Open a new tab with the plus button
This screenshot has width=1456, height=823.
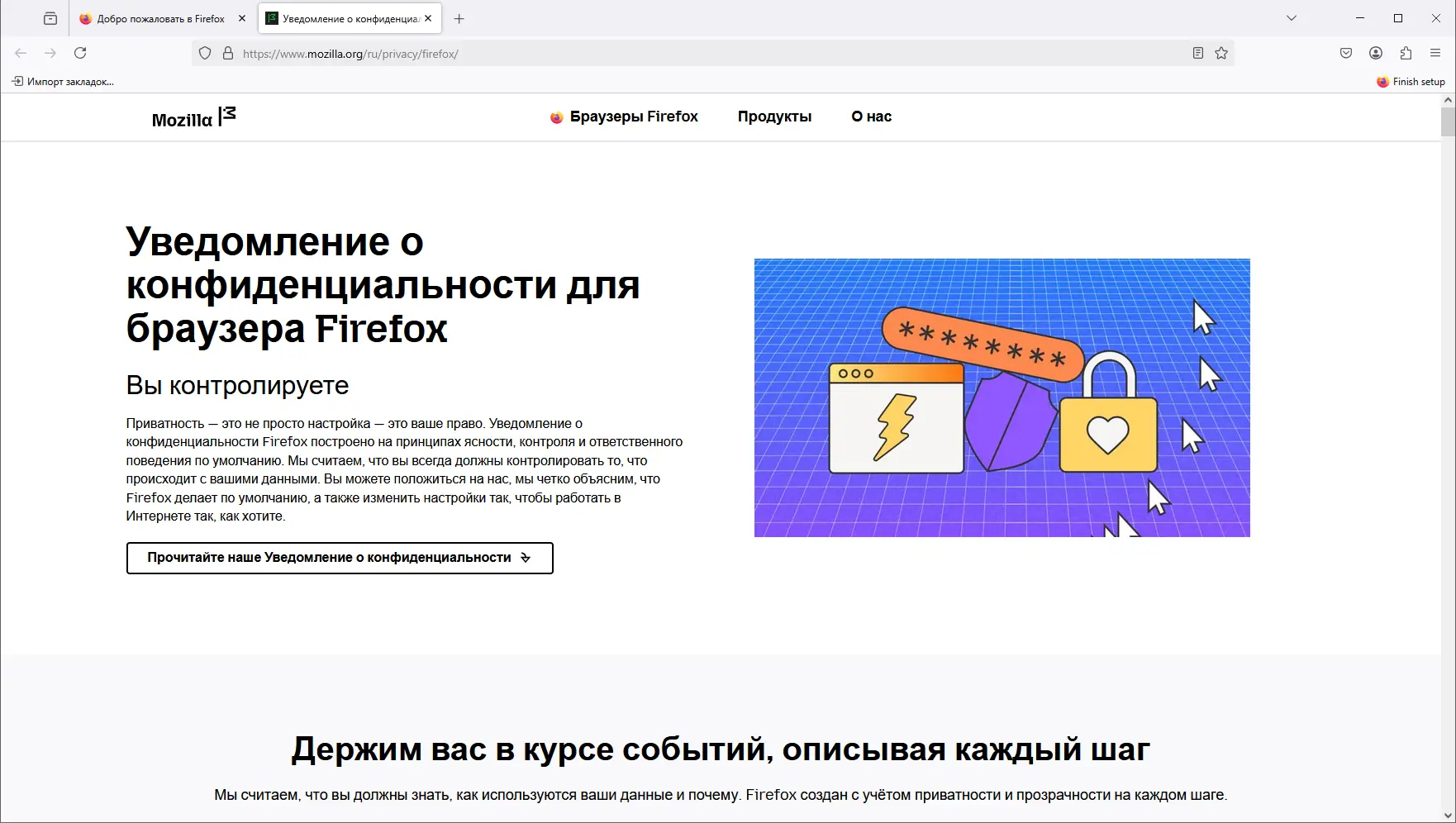click(459, 18)
